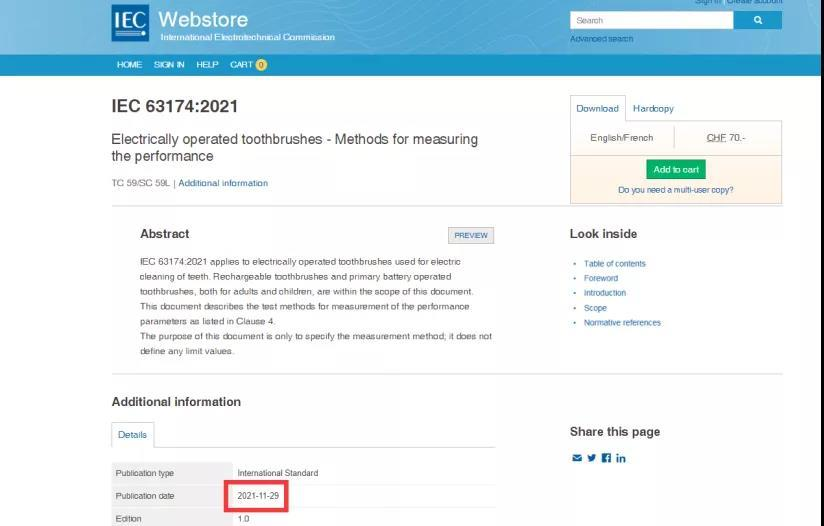Share this page via email icon
The height and width of the screenshot is (526, 824).
(x=576, y=458)
